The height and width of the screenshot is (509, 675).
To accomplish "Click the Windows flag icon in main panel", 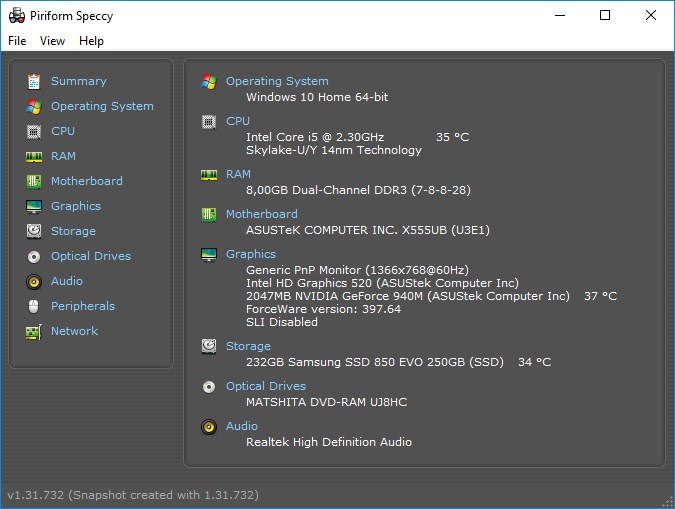I will point(209,81).
